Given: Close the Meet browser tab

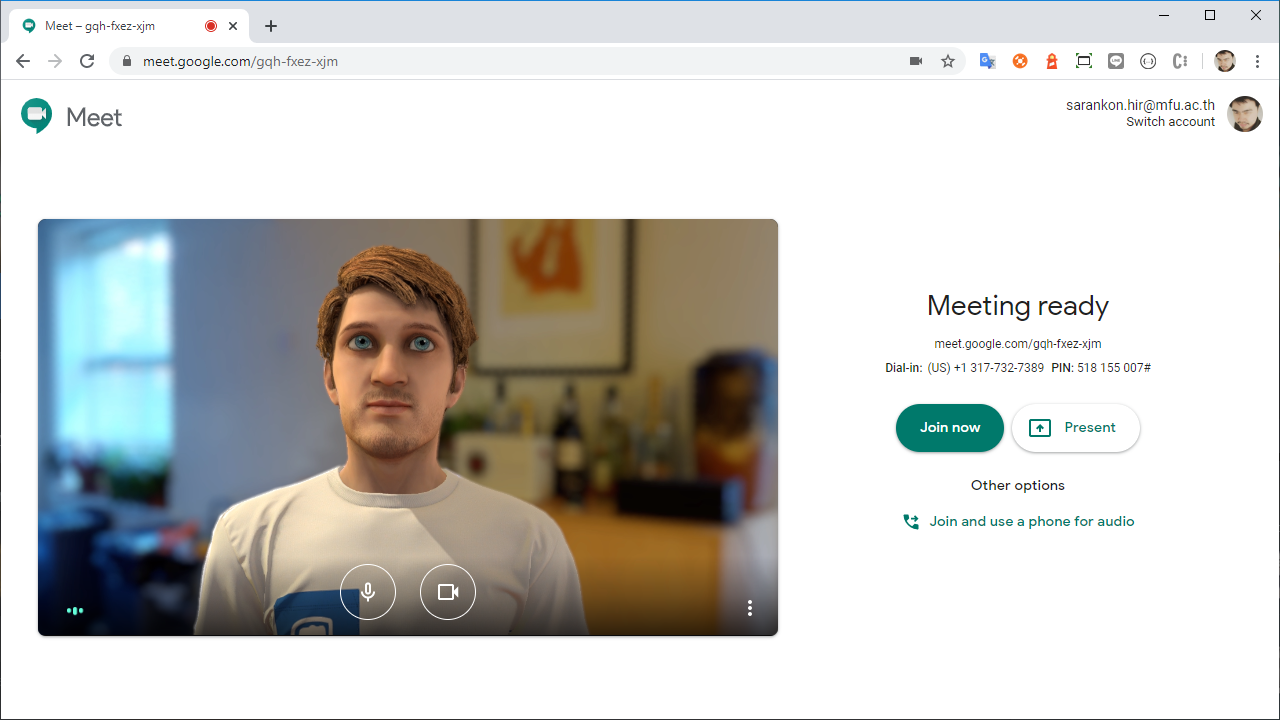Looking at the screenshot, I should pyautogui.click(x=233, y=26).
